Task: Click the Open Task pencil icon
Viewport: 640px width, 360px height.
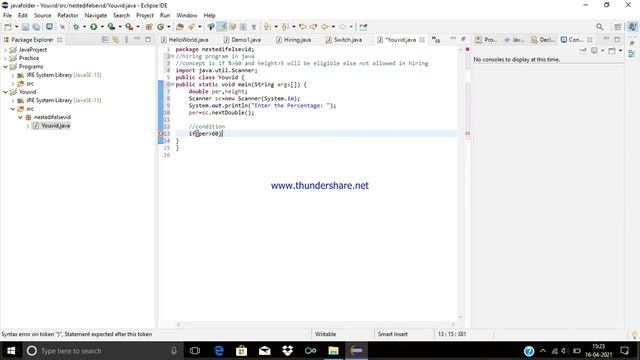Action: tap(191, 27)
